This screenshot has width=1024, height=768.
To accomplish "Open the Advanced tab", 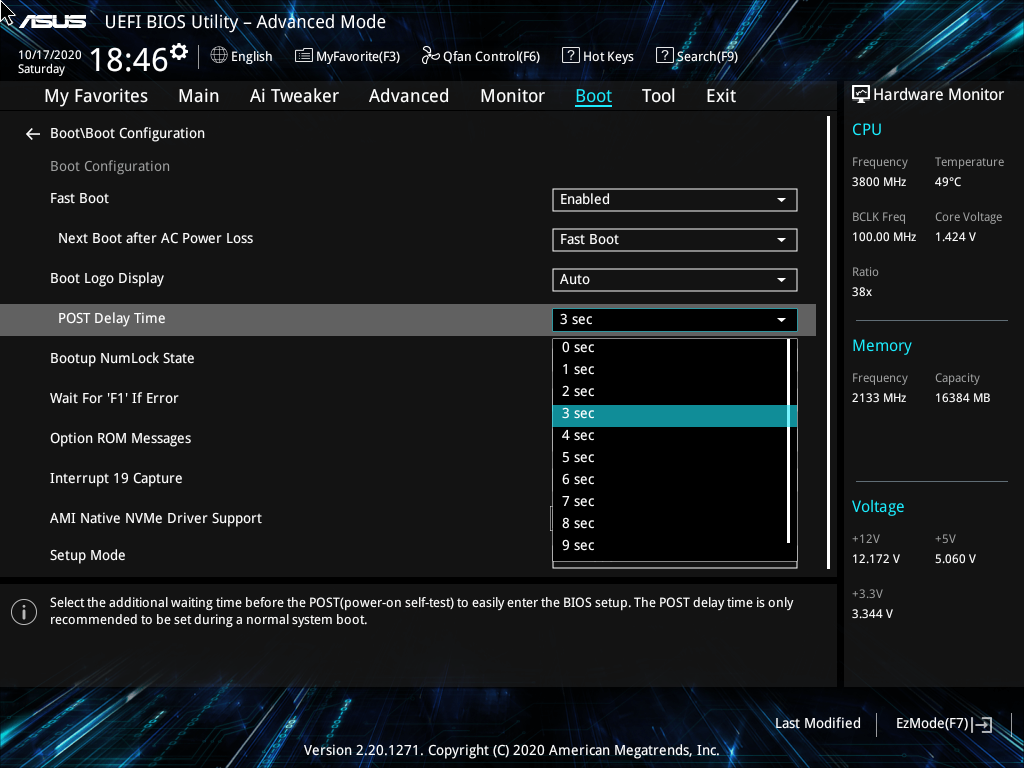I will 409,96.
